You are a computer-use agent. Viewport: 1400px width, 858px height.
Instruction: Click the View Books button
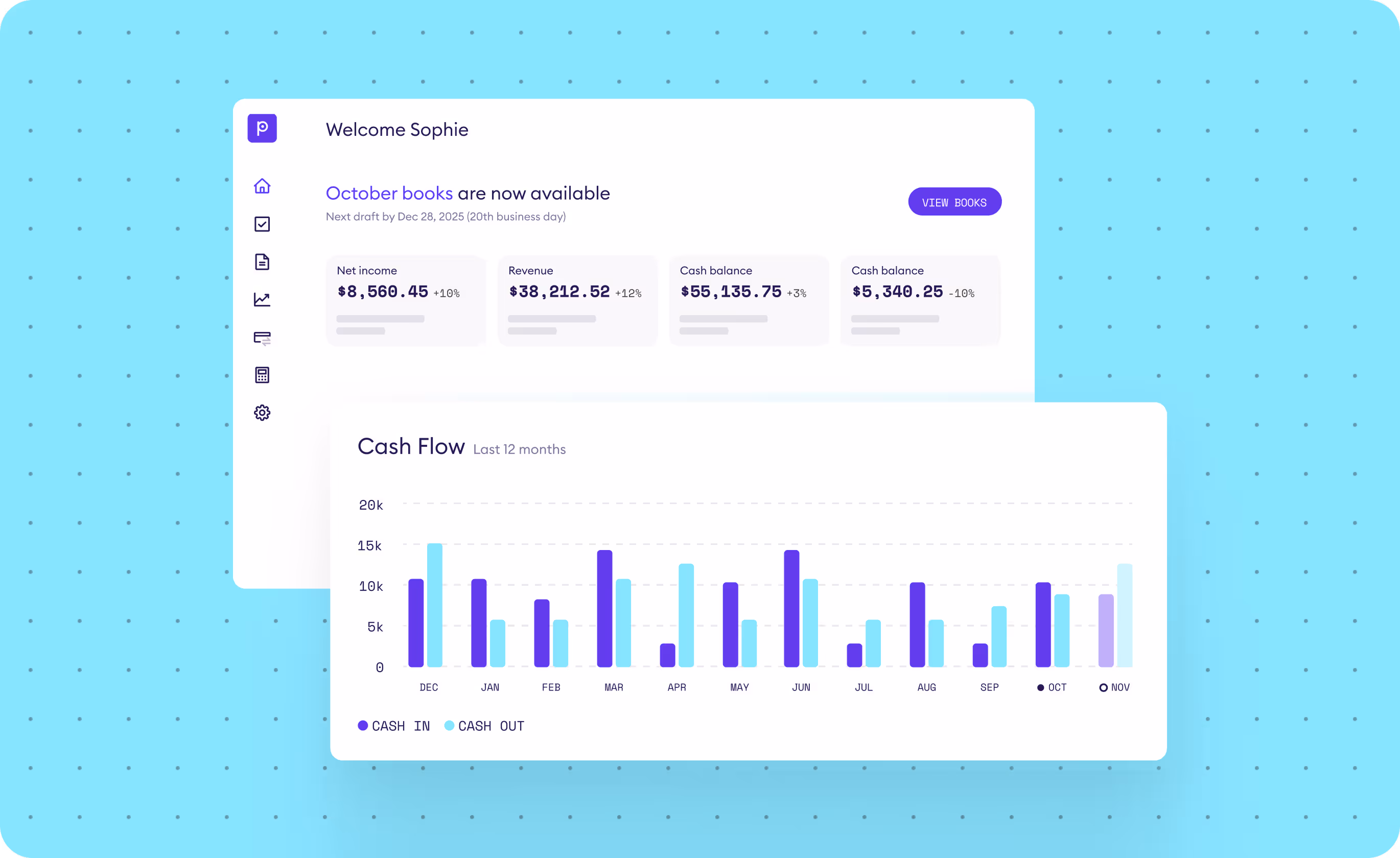coord(954,202)
